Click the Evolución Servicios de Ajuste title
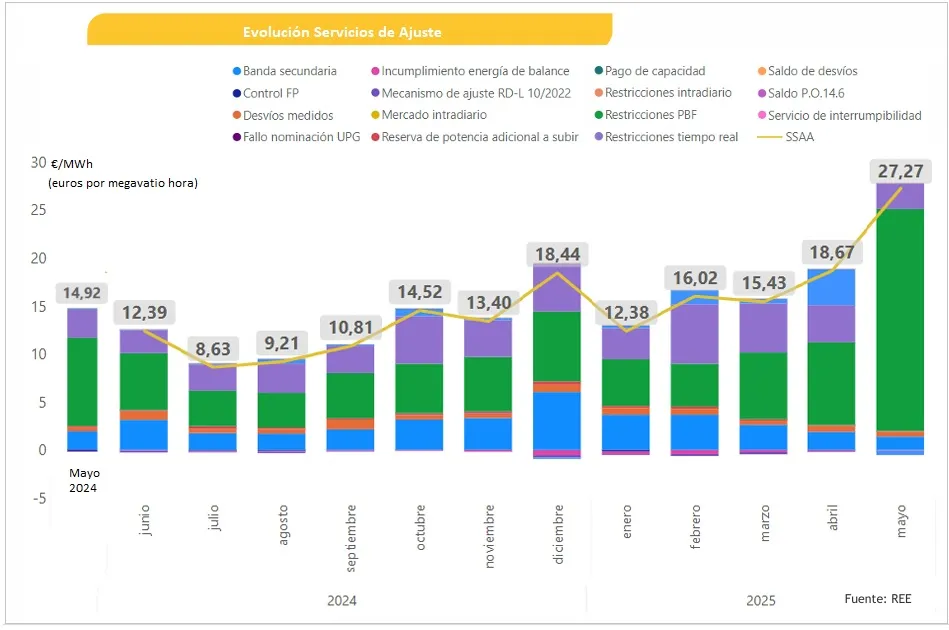949x630 pixels. click(x=342, y=32)
